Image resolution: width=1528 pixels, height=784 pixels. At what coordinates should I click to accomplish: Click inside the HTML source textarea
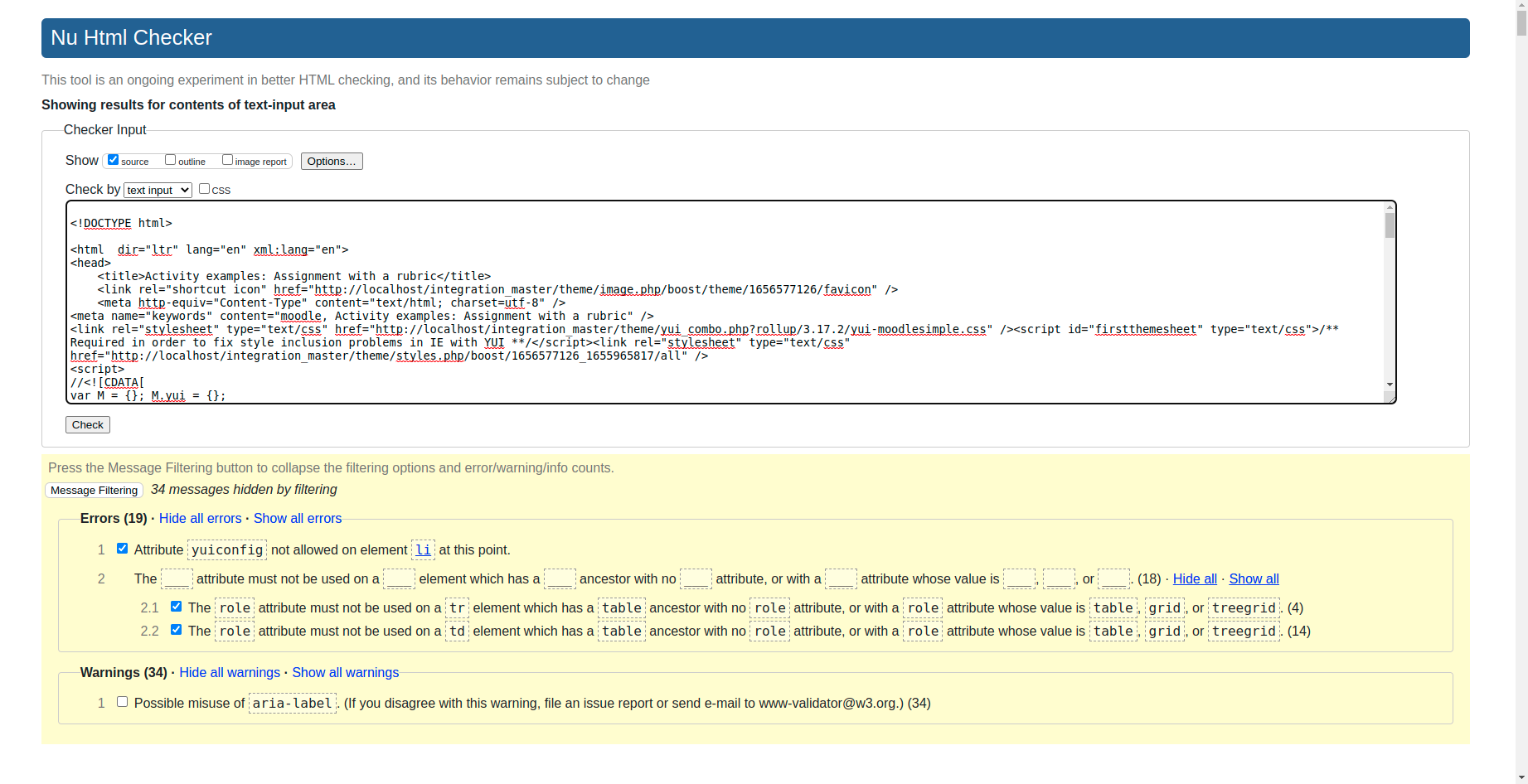[x=725, y=302]
